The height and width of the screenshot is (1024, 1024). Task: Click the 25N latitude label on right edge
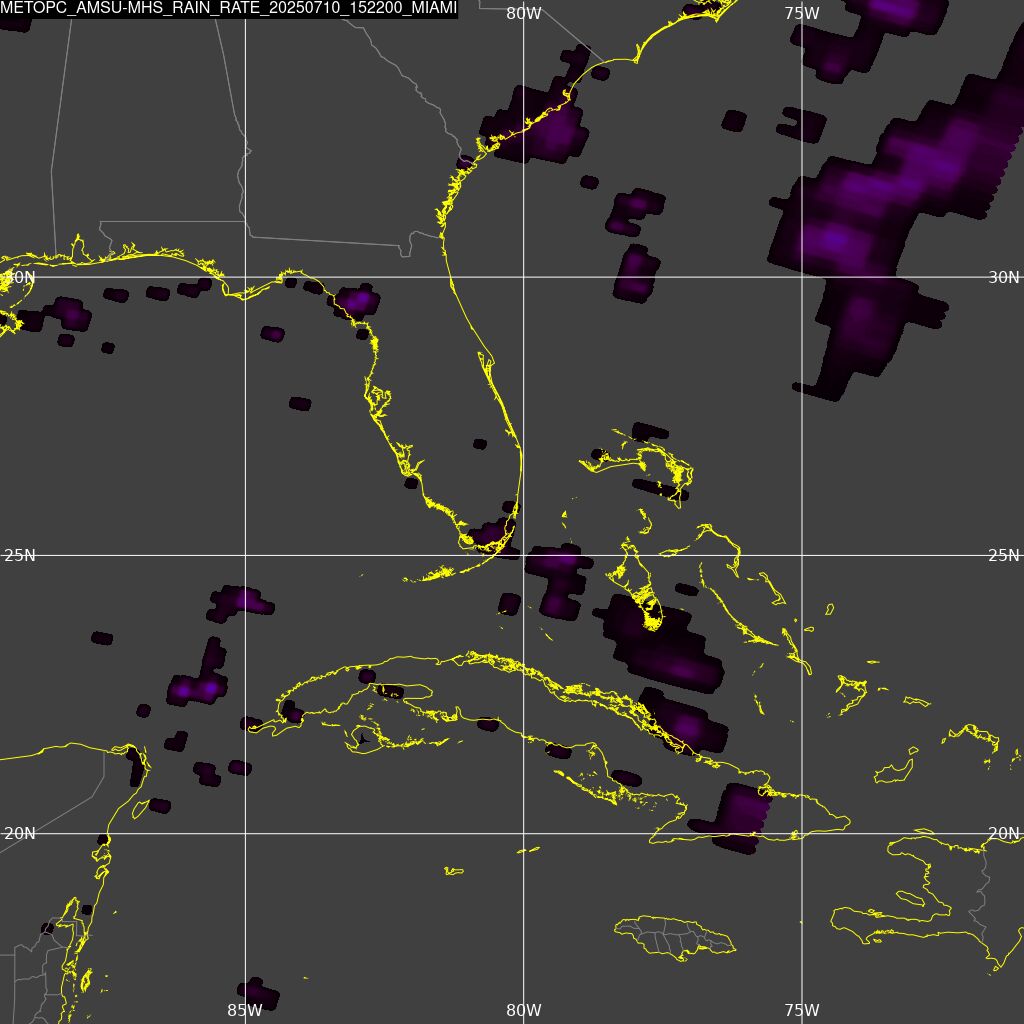[1003, 556]
